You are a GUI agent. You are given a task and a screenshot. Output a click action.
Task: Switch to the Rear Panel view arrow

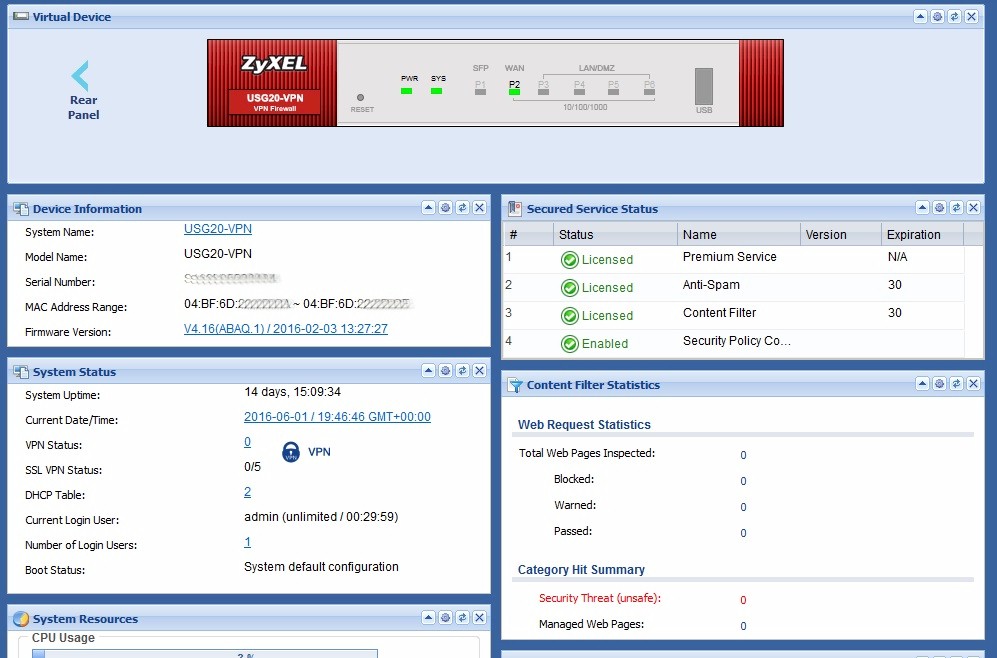point(80,76)
